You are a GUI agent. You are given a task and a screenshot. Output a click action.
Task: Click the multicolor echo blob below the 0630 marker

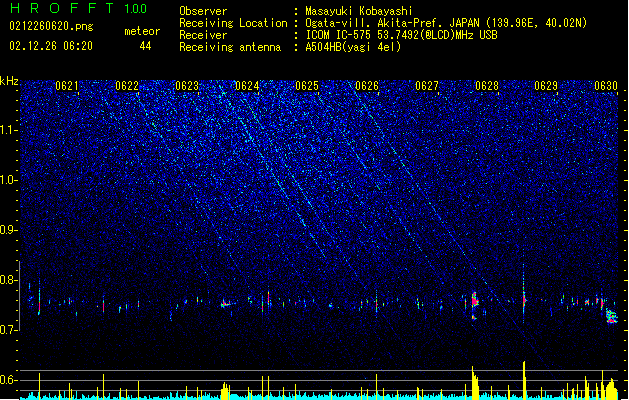[612, 316]
